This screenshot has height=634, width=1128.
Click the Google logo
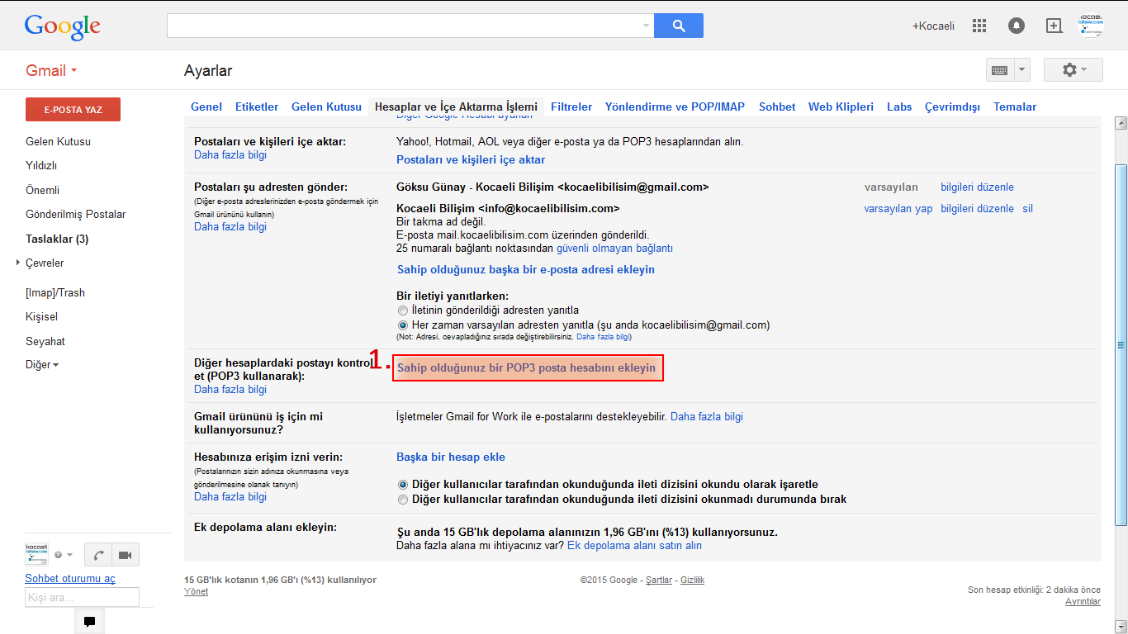pos(63,27)
